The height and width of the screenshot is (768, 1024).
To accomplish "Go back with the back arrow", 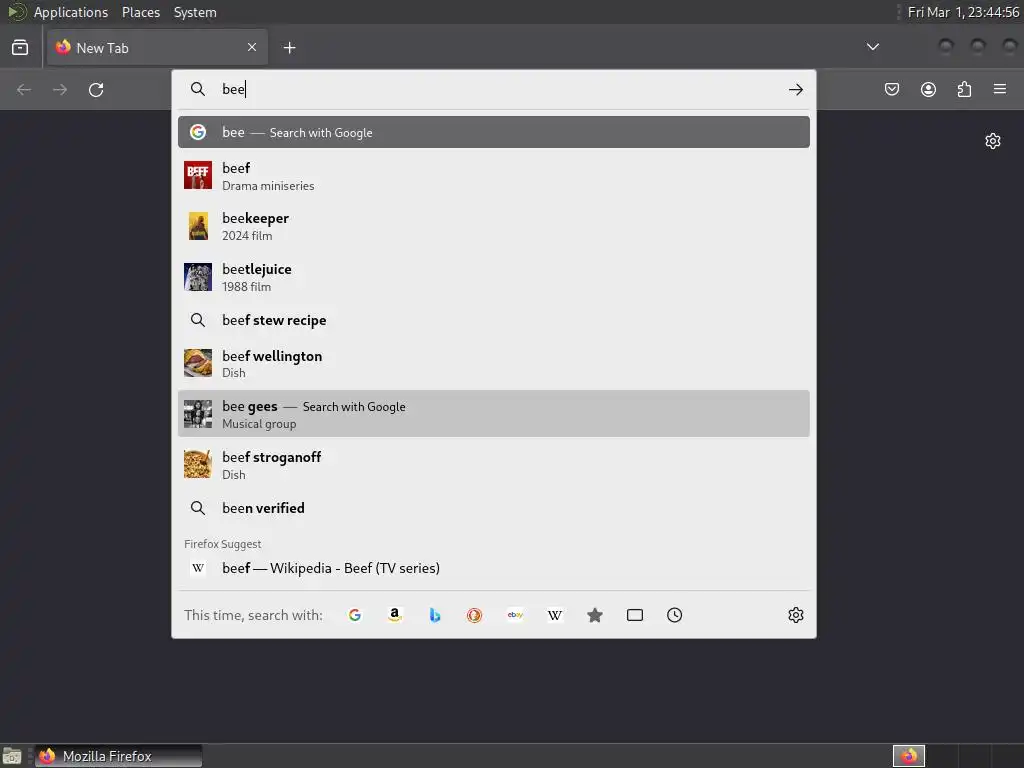I will point(24,89).
